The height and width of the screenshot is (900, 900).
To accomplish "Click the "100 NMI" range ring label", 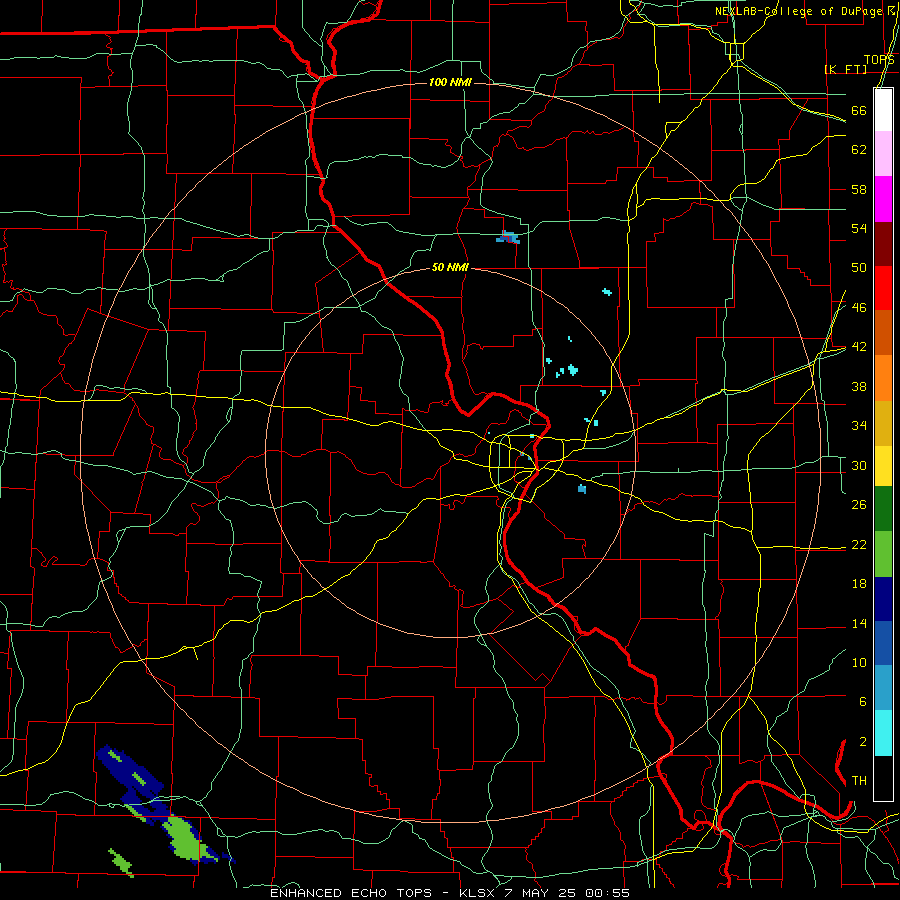I will pyautogui.click(x=450, y=83).
